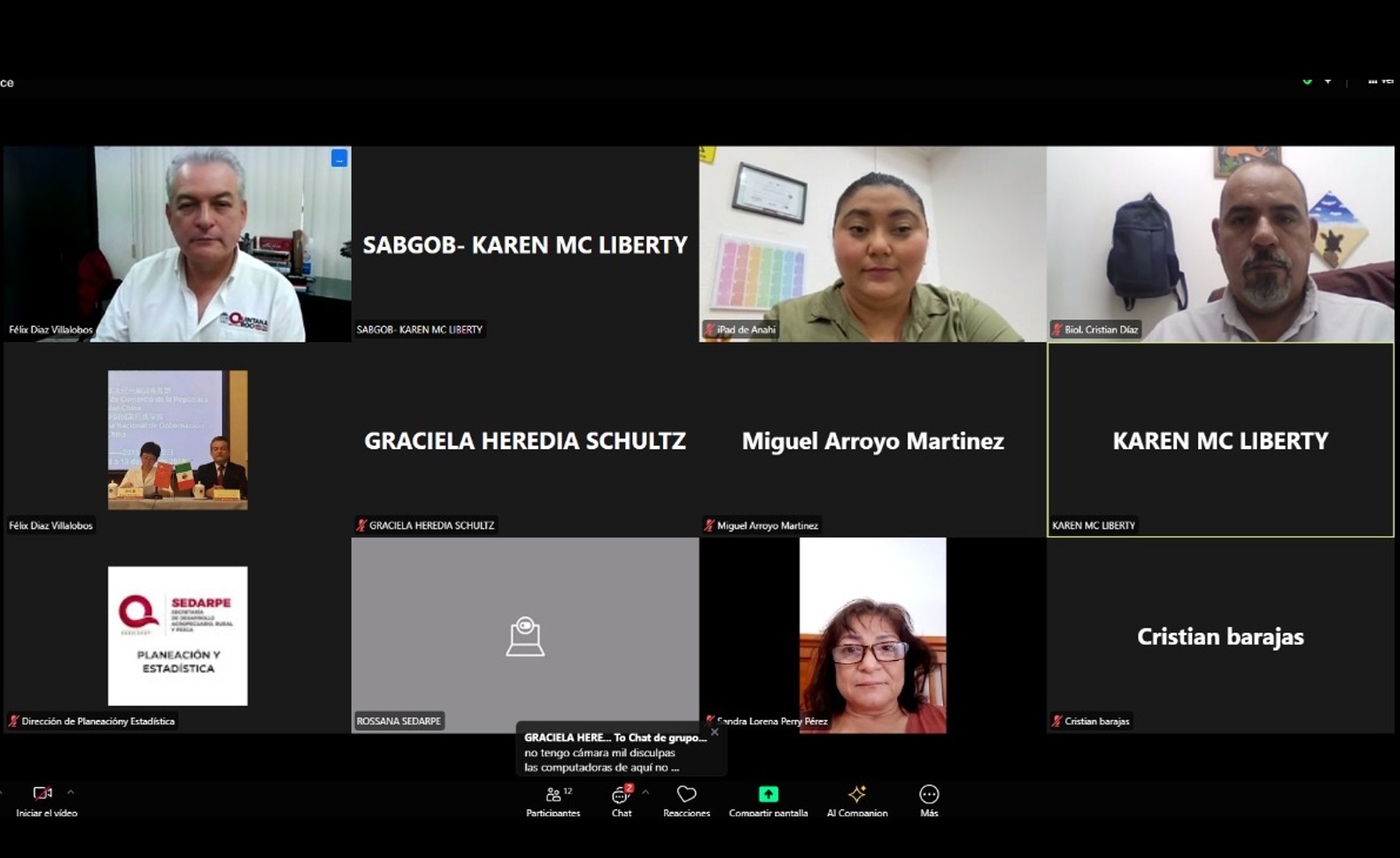Select Biol. Cristian Díaz video tile
The image size is (1400, 858).
coord(1219,243)
